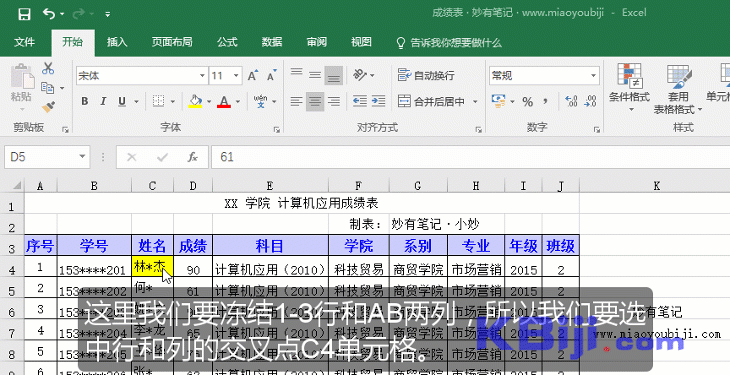The width and height of the screenshot is (730, 375).
Task: Open the Customize Quick Access Toolbar arrow
Action: pyautogui.click(x=108, y=14)
